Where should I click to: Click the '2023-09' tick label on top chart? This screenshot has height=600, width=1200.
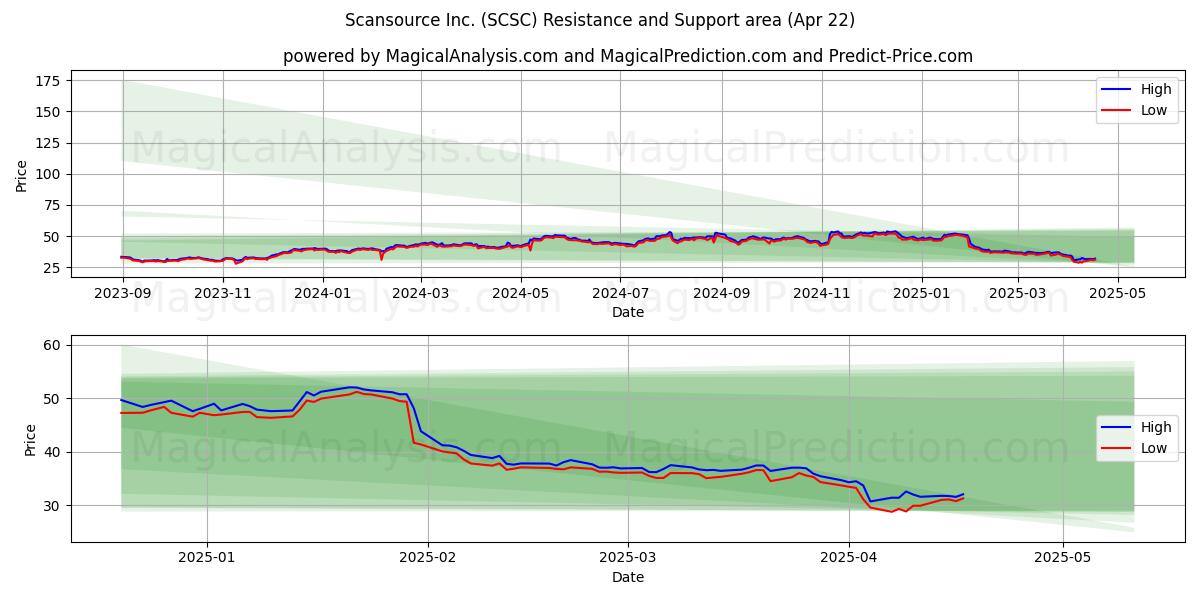(122, 295)
